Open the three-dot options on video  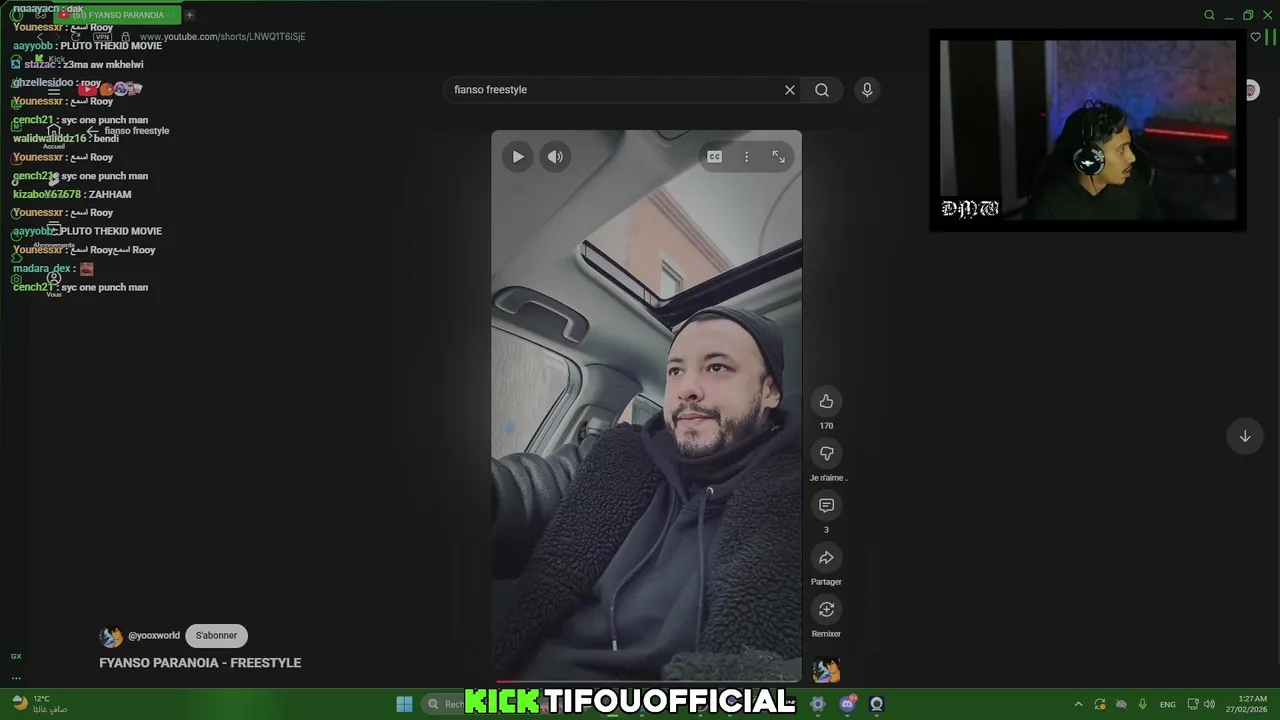[746, 157]
